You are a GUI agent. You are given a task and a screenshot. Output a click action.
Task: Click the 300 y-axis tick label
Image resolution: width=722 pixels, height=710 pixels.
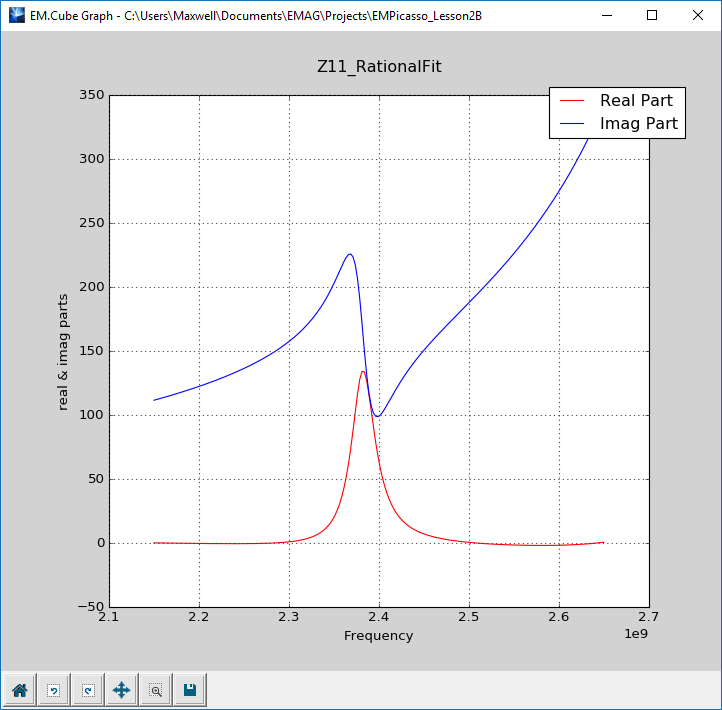coord(92,159)
